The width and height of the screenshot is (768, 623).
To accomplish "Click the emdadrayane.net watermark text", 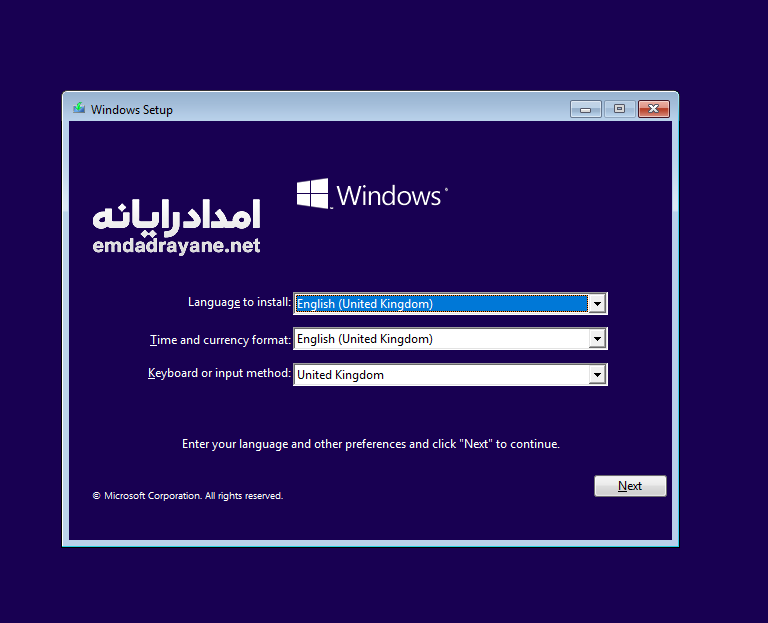I will (x=176, y=246).
